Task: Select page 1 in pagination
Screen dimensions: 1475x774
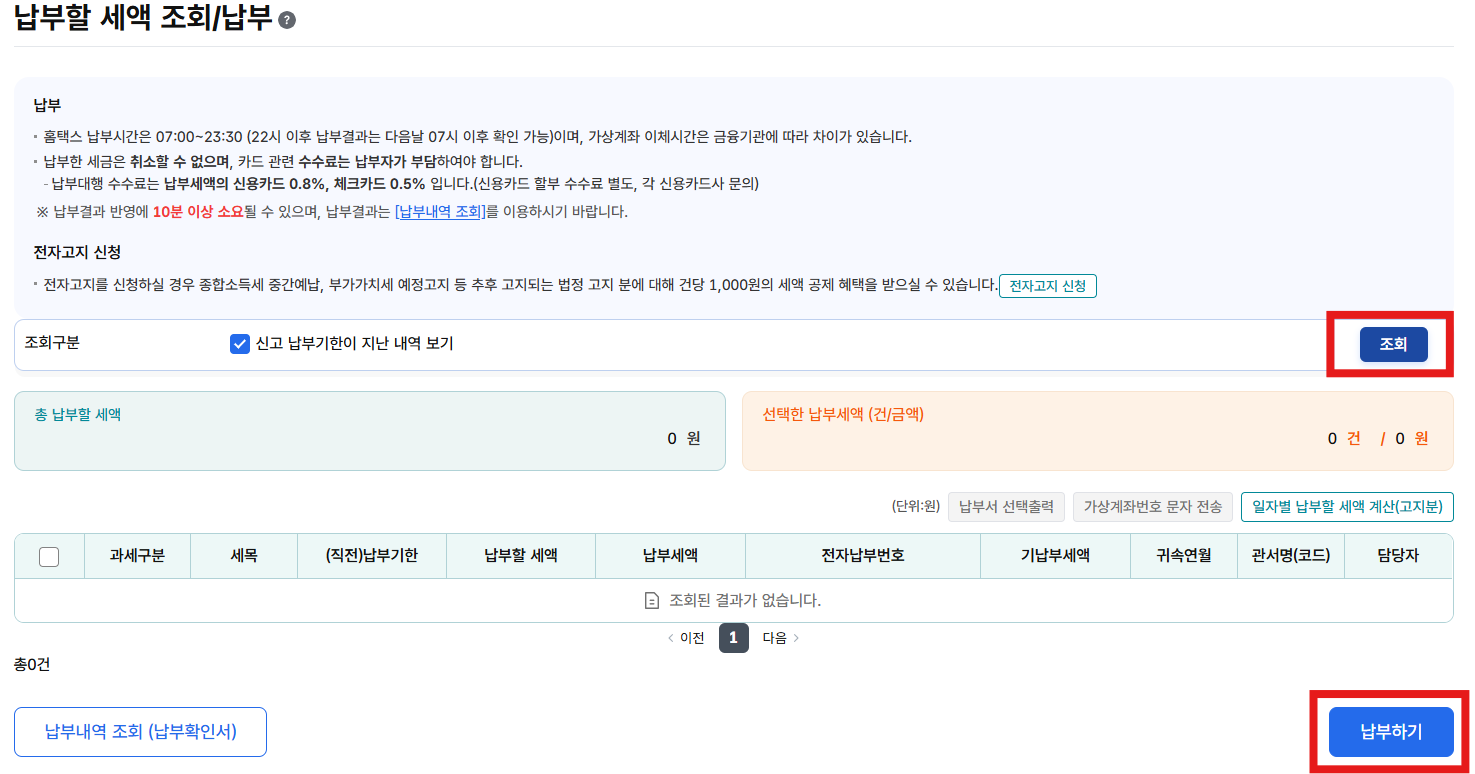Action: click(733, 638)
